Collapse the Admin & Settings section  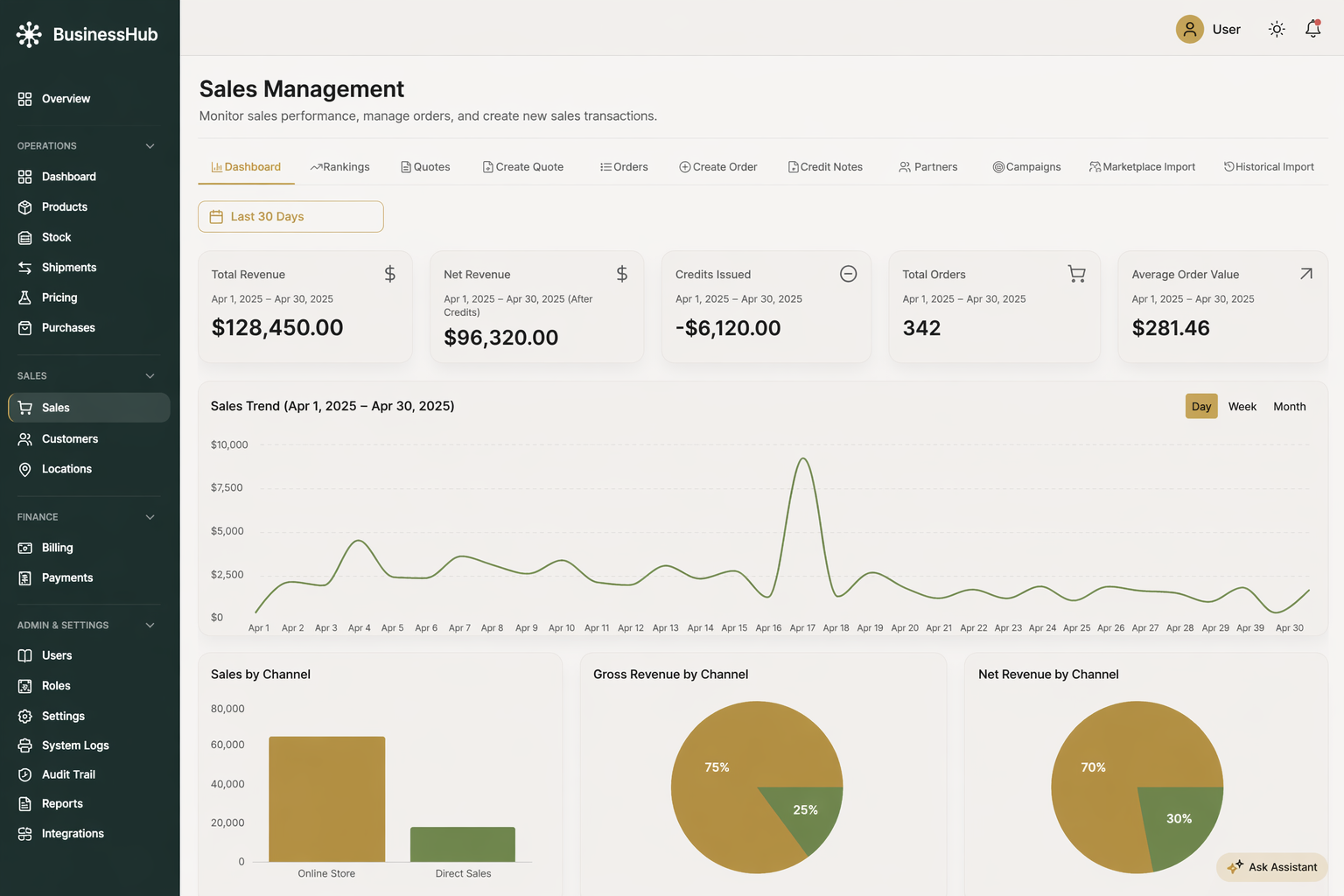coord(150,626)
